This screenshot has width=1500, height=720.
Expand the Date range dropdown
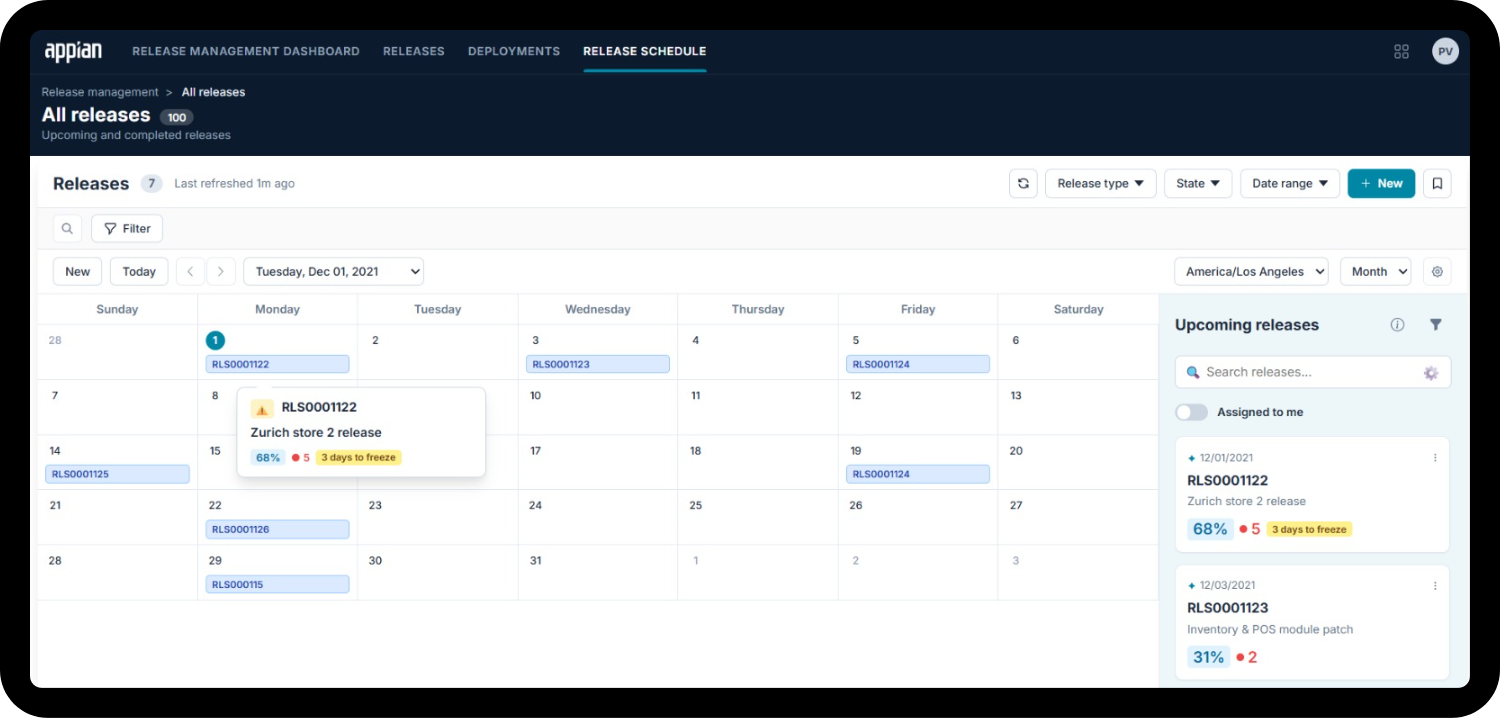tap(1290, 183)
